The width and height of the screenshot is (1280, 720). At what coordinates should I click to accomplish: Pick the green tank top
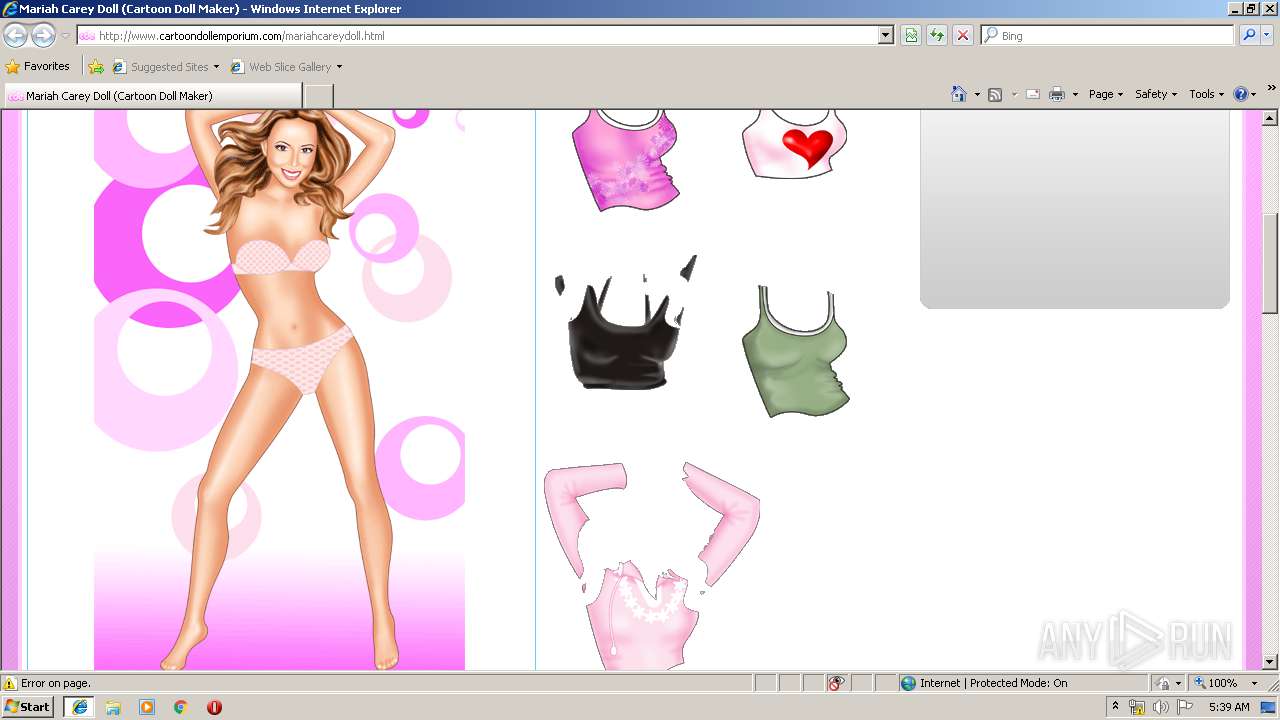[796, 352]
